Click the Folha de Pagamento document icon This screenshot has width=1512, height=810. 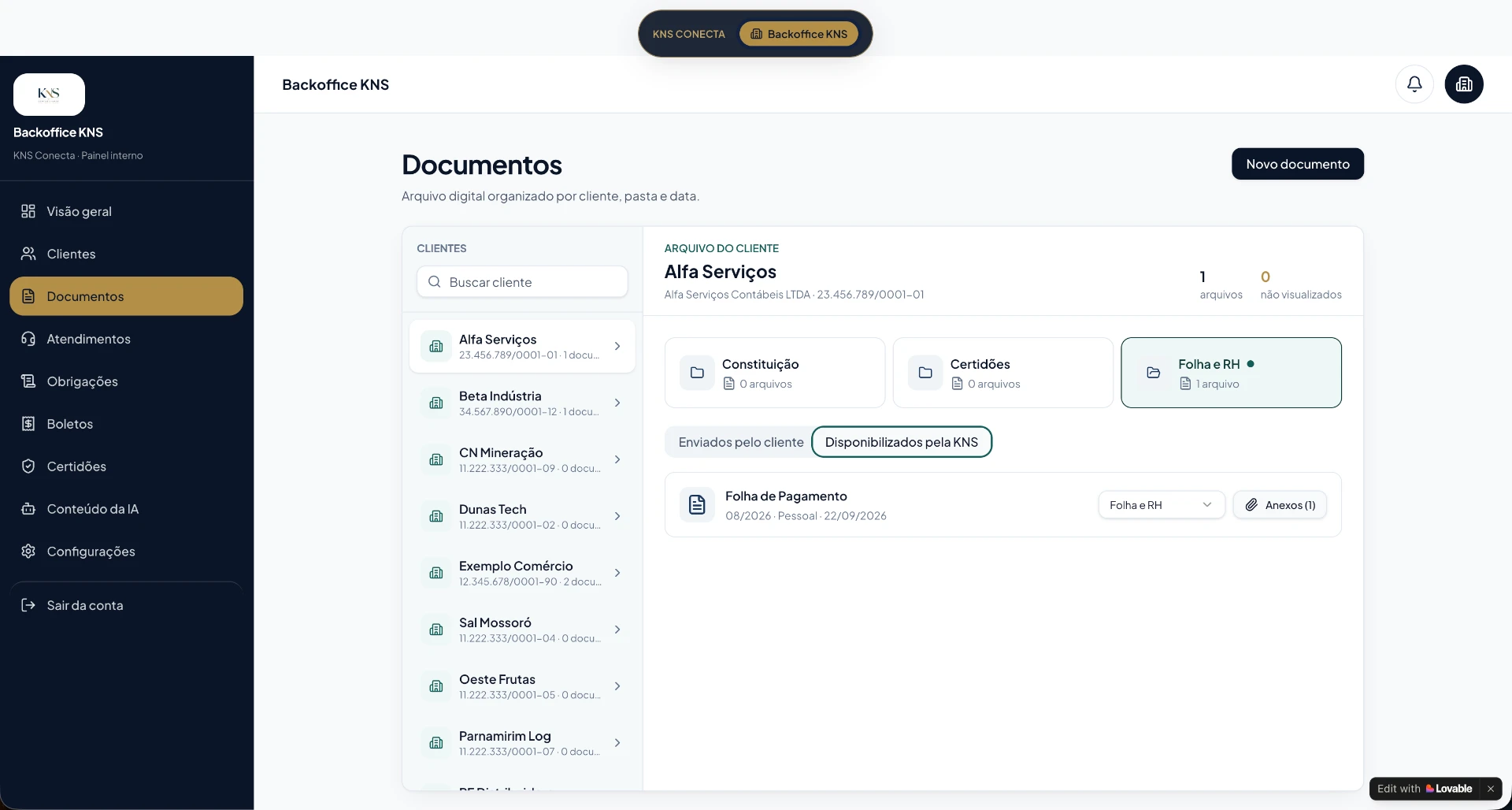697,505
